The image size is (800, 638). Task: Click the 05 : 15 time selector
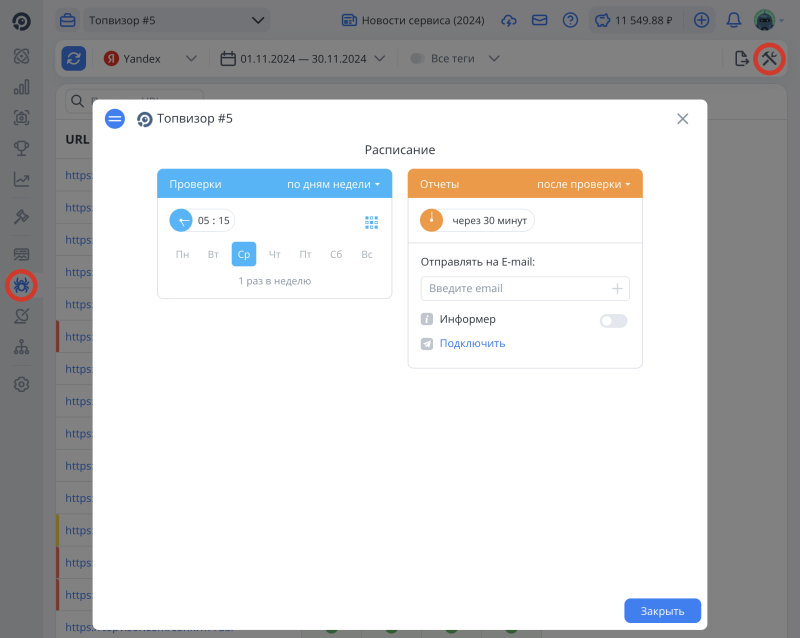(213, 221)
